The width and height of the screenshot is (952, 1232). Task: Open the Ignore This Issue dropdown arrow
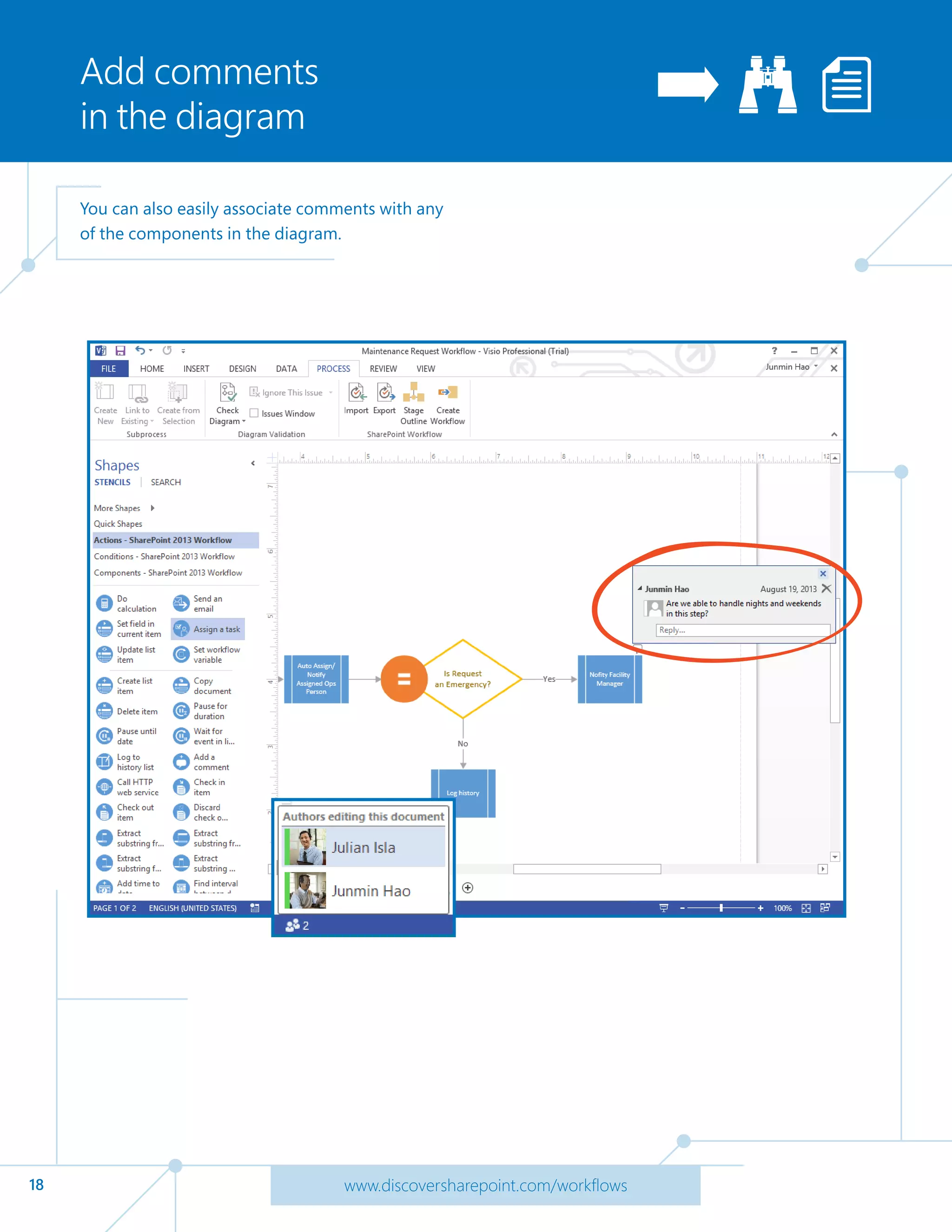331,393
